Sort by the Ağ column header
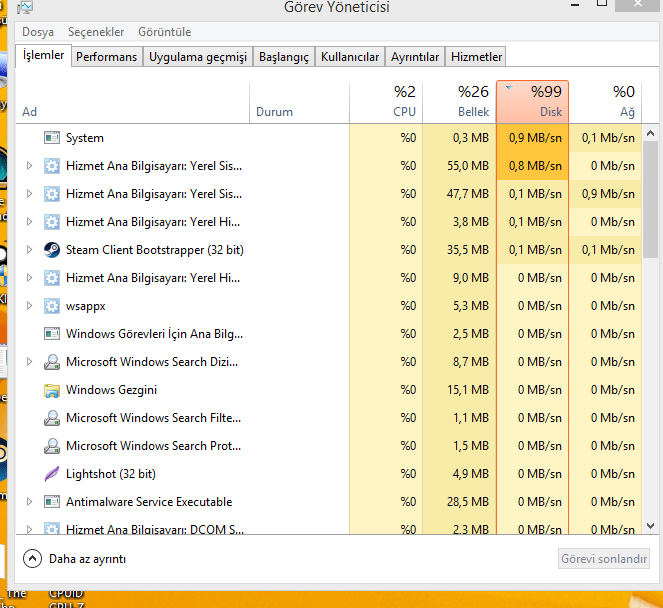The width and height of the screenshot is (663, 608). click(x=605, y=102)
